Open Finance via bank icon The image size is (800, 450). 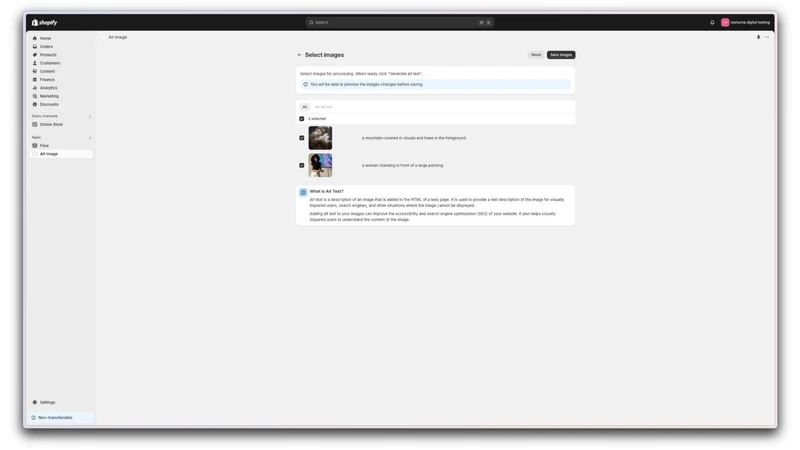click(35, 80)
